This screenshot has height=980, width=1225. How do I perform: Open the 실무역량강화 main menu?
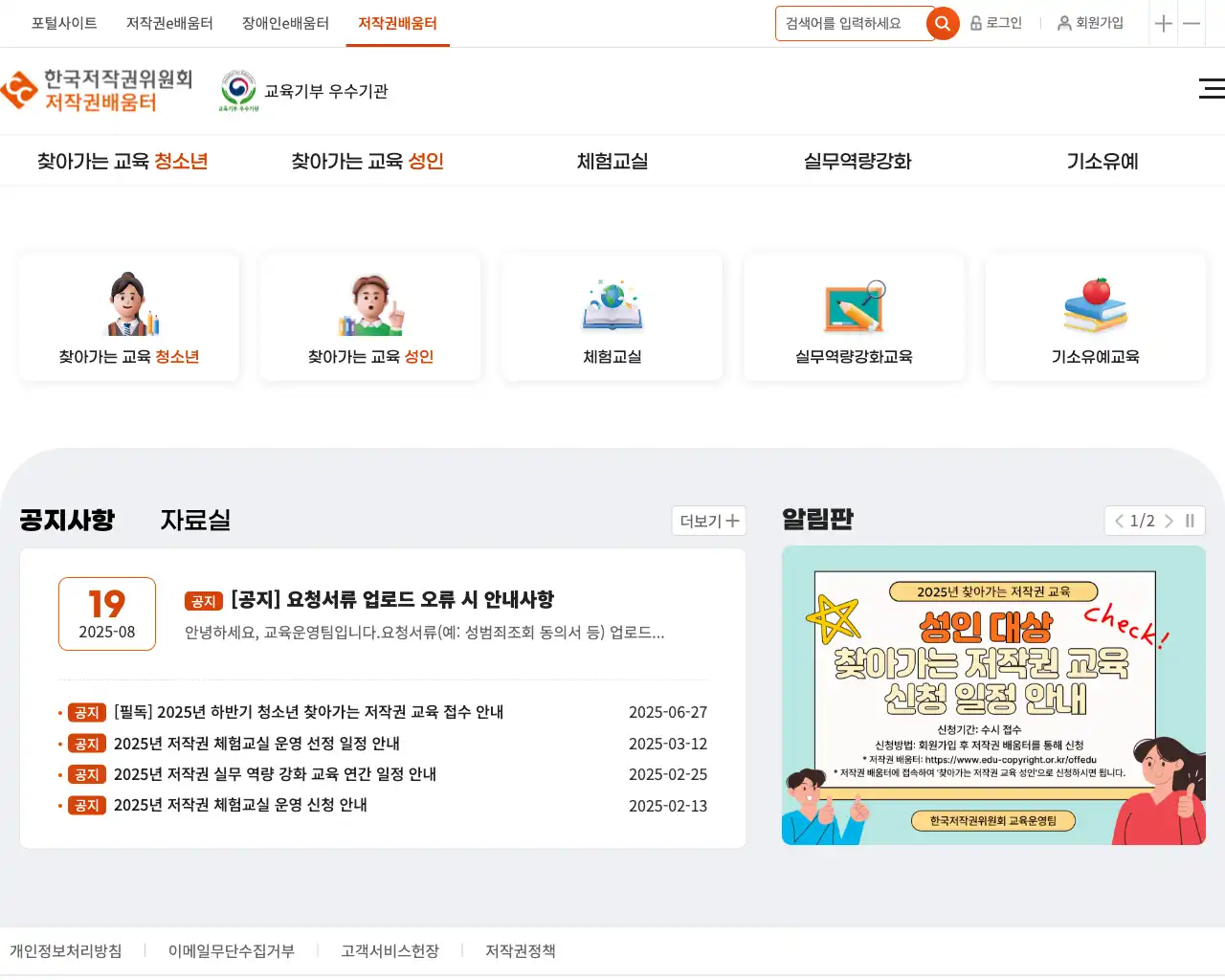[x=857, y=161]
